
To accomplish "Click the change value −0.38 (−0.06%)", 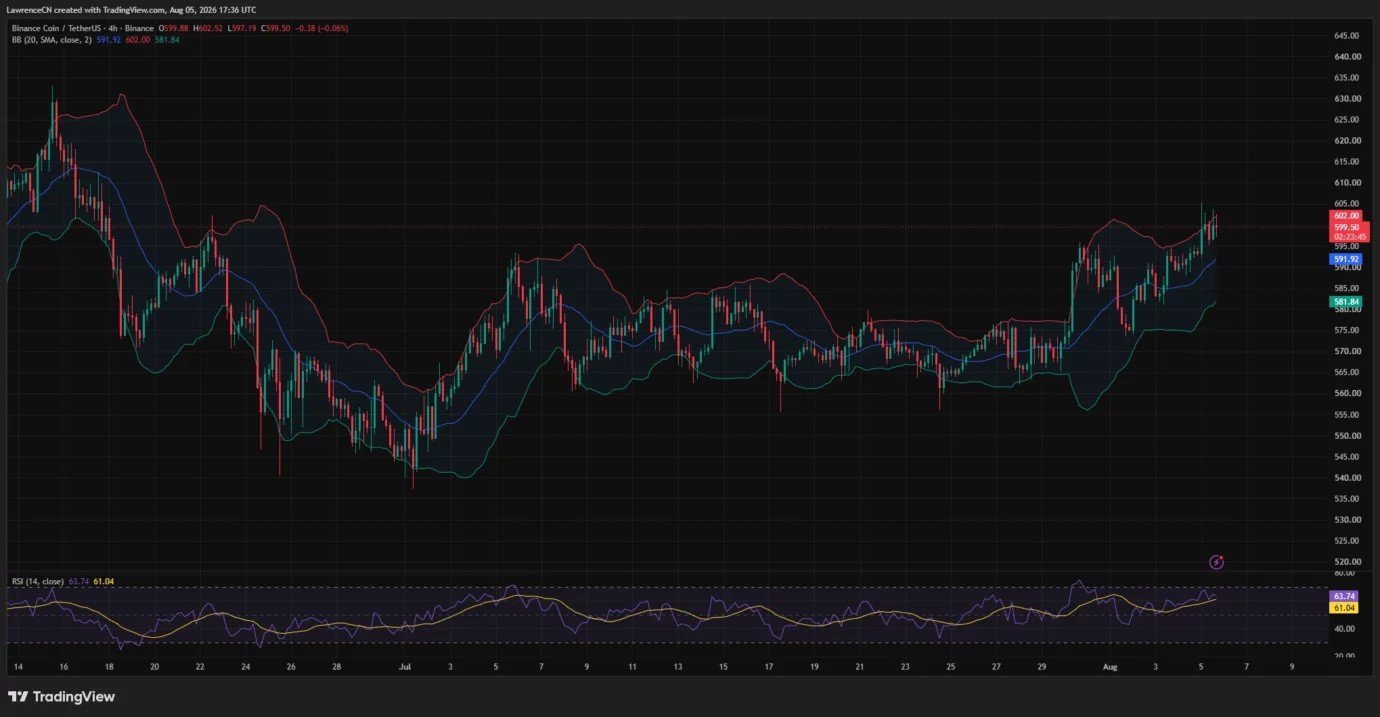I will click(x=322, y=28).
